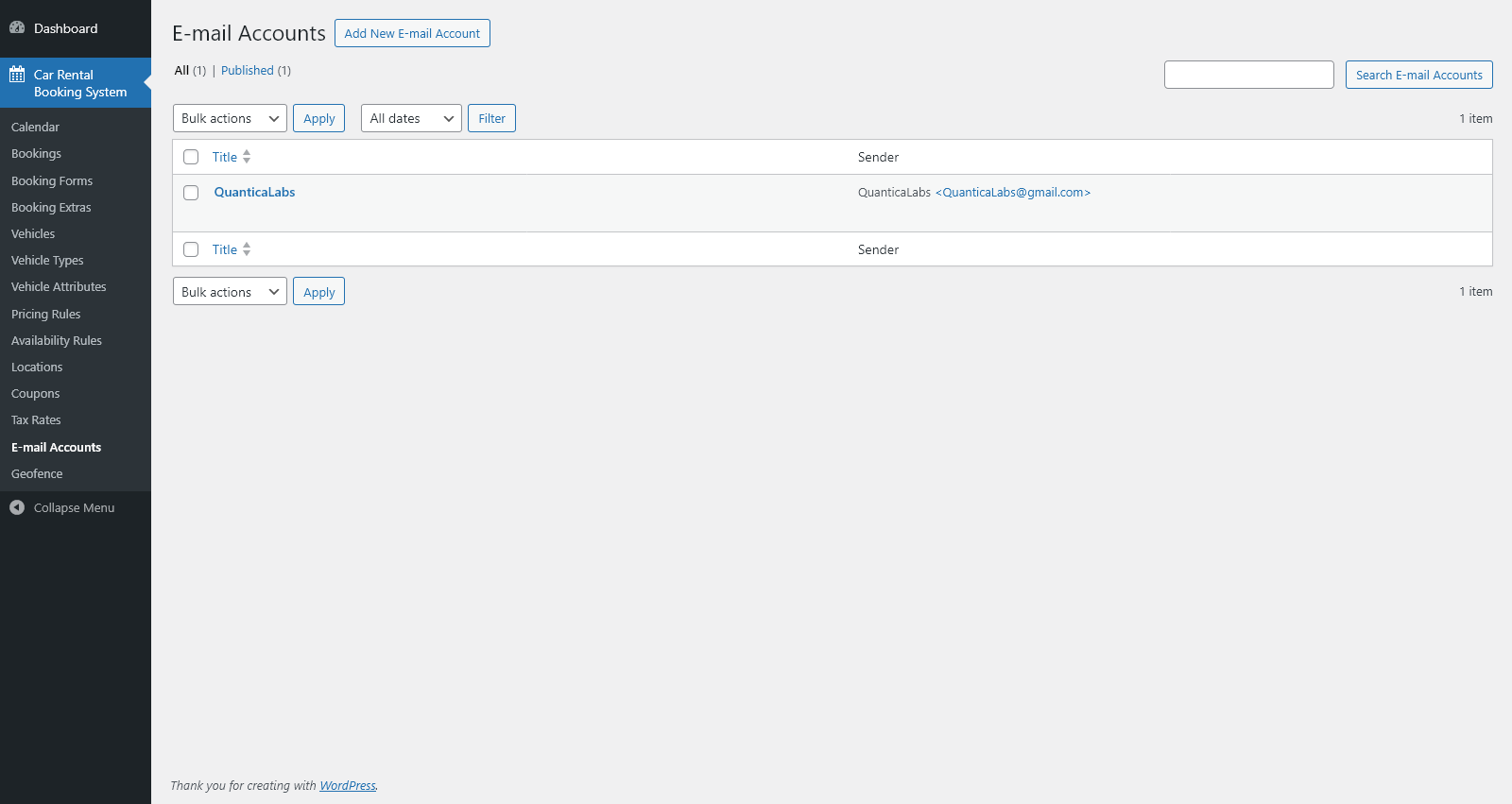Toggle the select-all checkbox in table header
This screenshot has height=804, width=1512.
tap(191, 157)
